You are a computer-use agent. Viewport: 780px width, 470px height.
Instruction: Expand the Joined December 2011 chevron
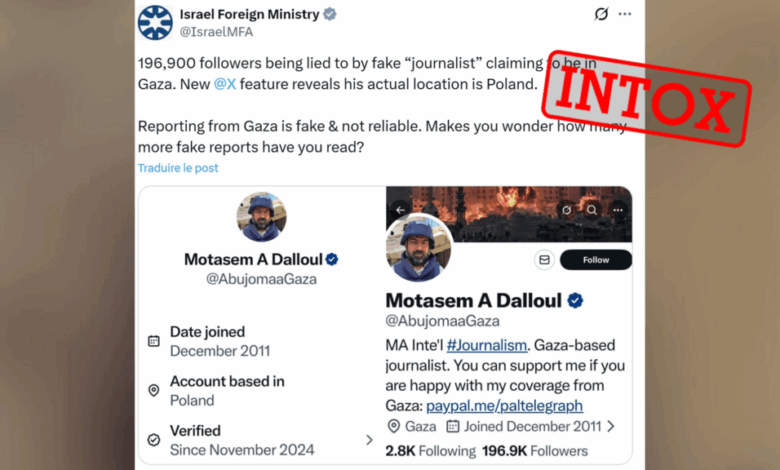pyautogui.click(x=611, y=426)
